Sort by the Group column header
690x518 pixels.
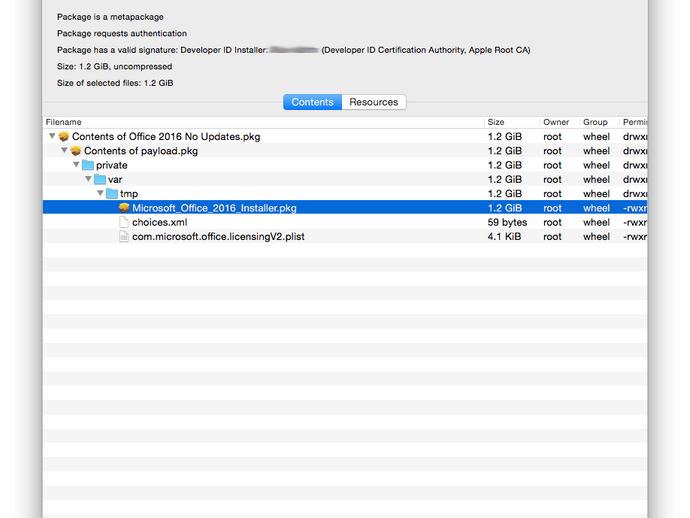(x=599, y=122)
